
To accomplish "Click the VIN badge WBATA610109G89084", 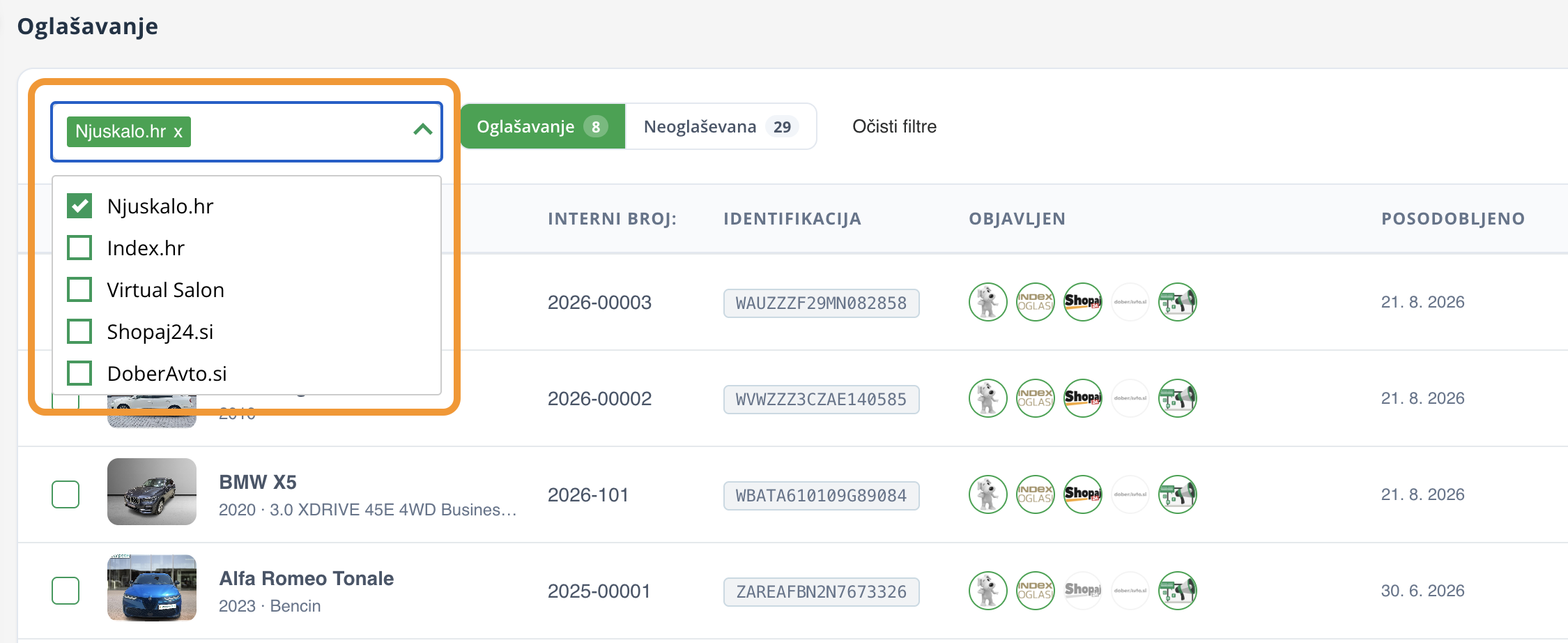I will 822,496.
